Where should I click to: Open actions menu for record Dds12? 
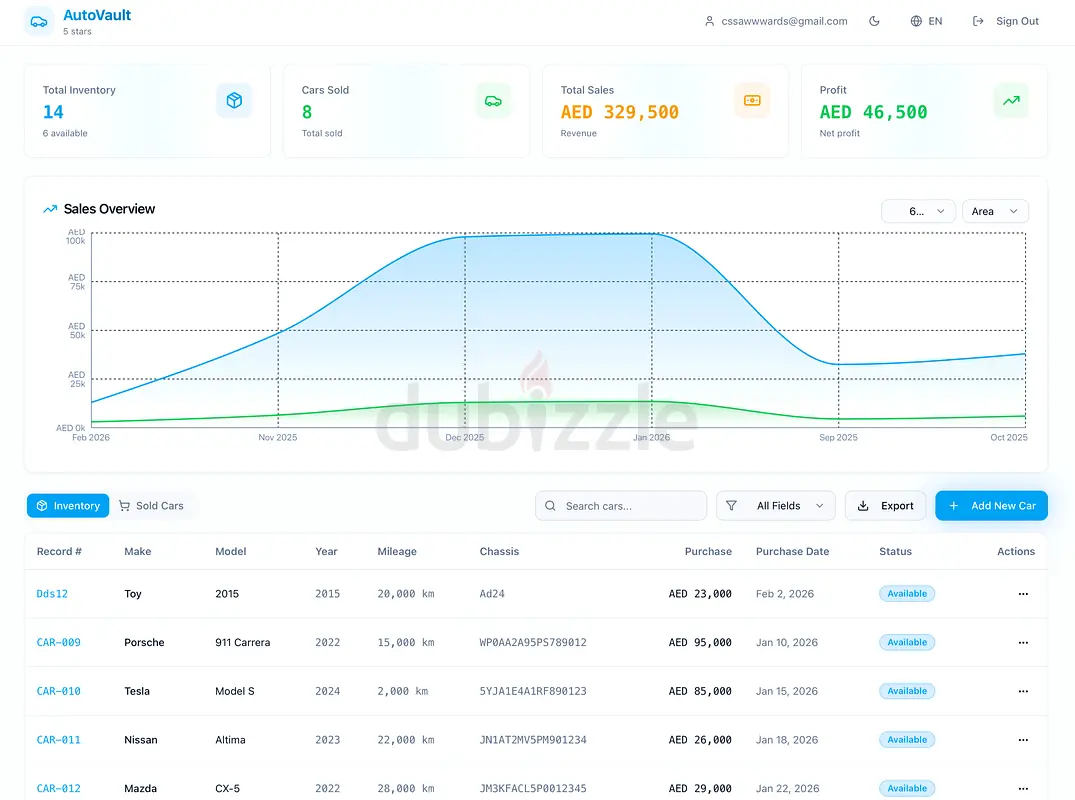point(1022,594)
